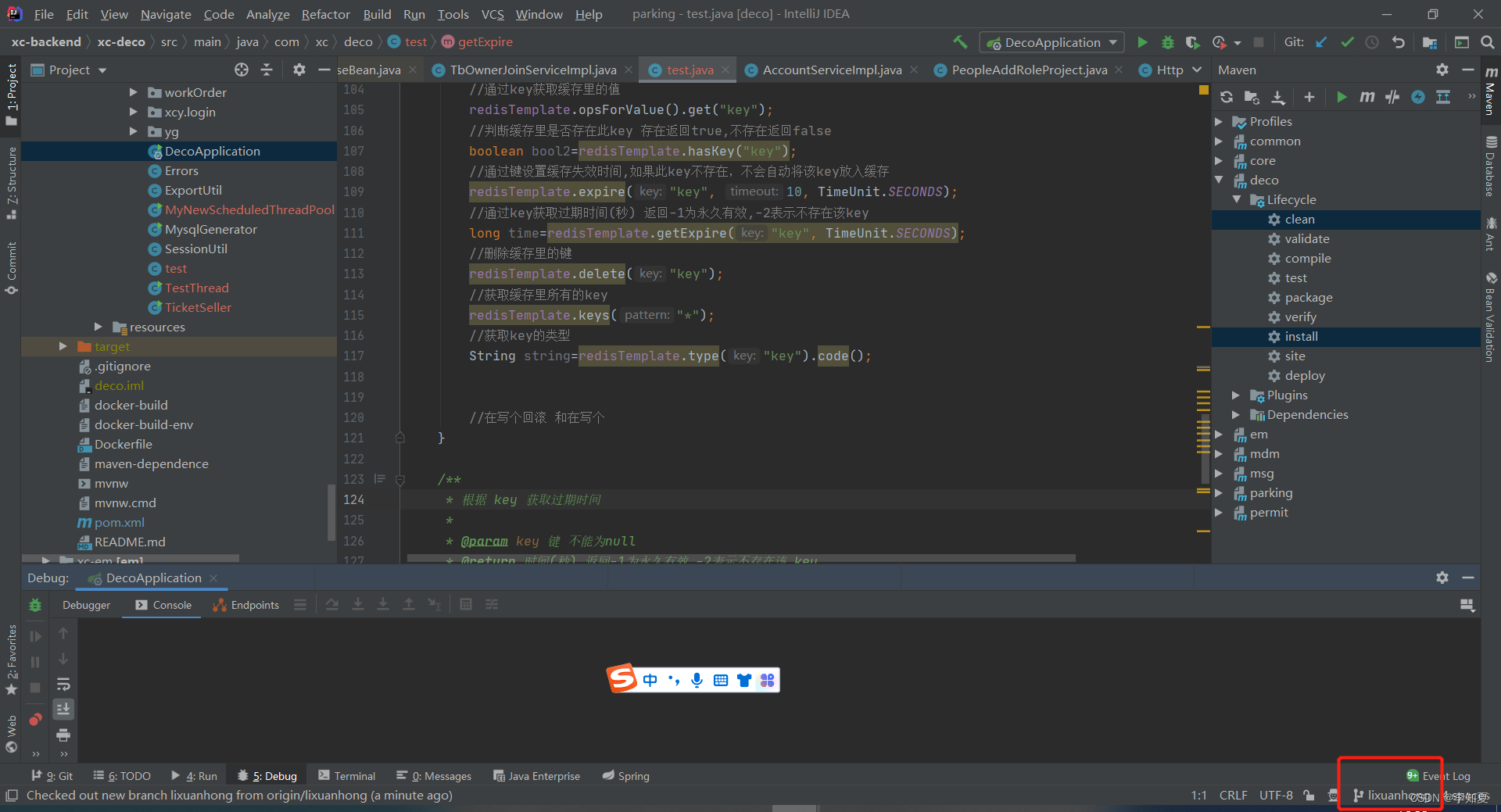Download Maven sources and documentation
This screenshot has height=812, width=1501.
pos(1278,97)
